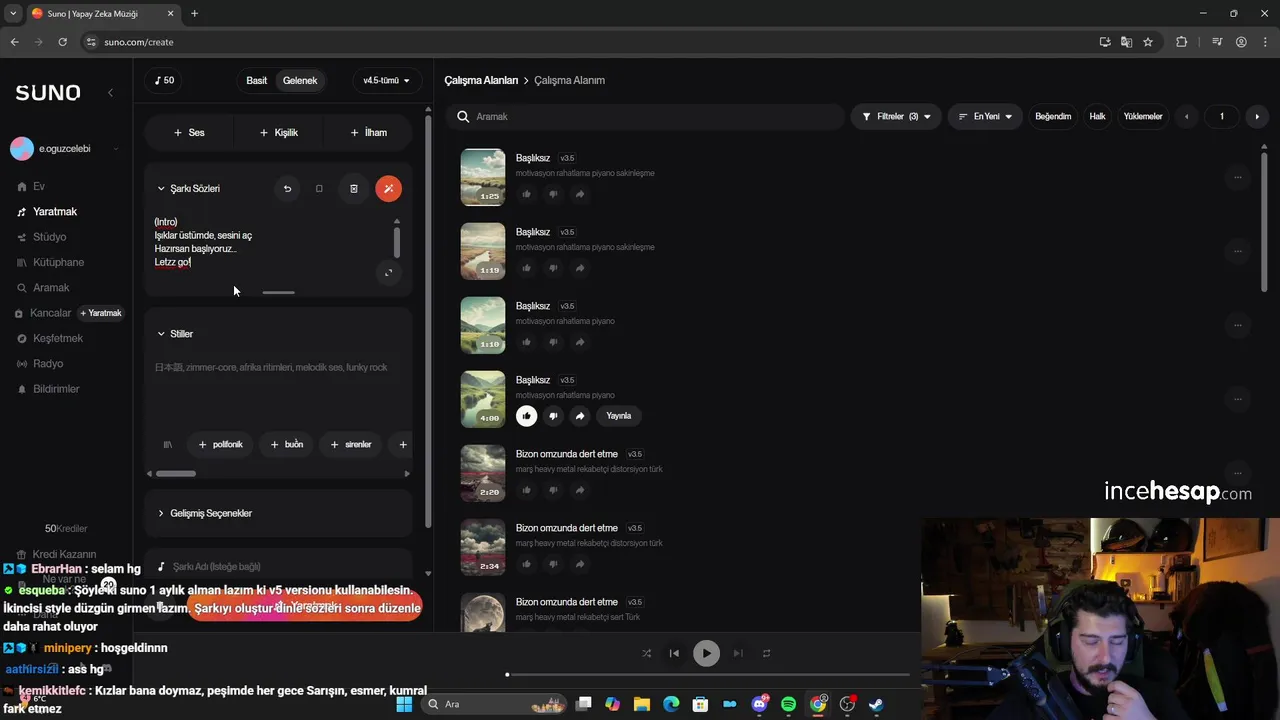Like the first Başlıksız song (1:25)
Viewport: 1280px width, 720px height.
pos(527,194)
